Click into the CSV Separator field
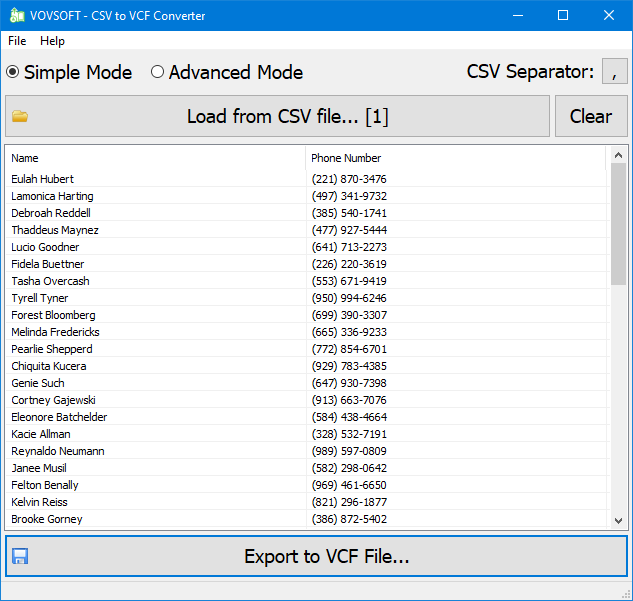 (x=614, y=72)
